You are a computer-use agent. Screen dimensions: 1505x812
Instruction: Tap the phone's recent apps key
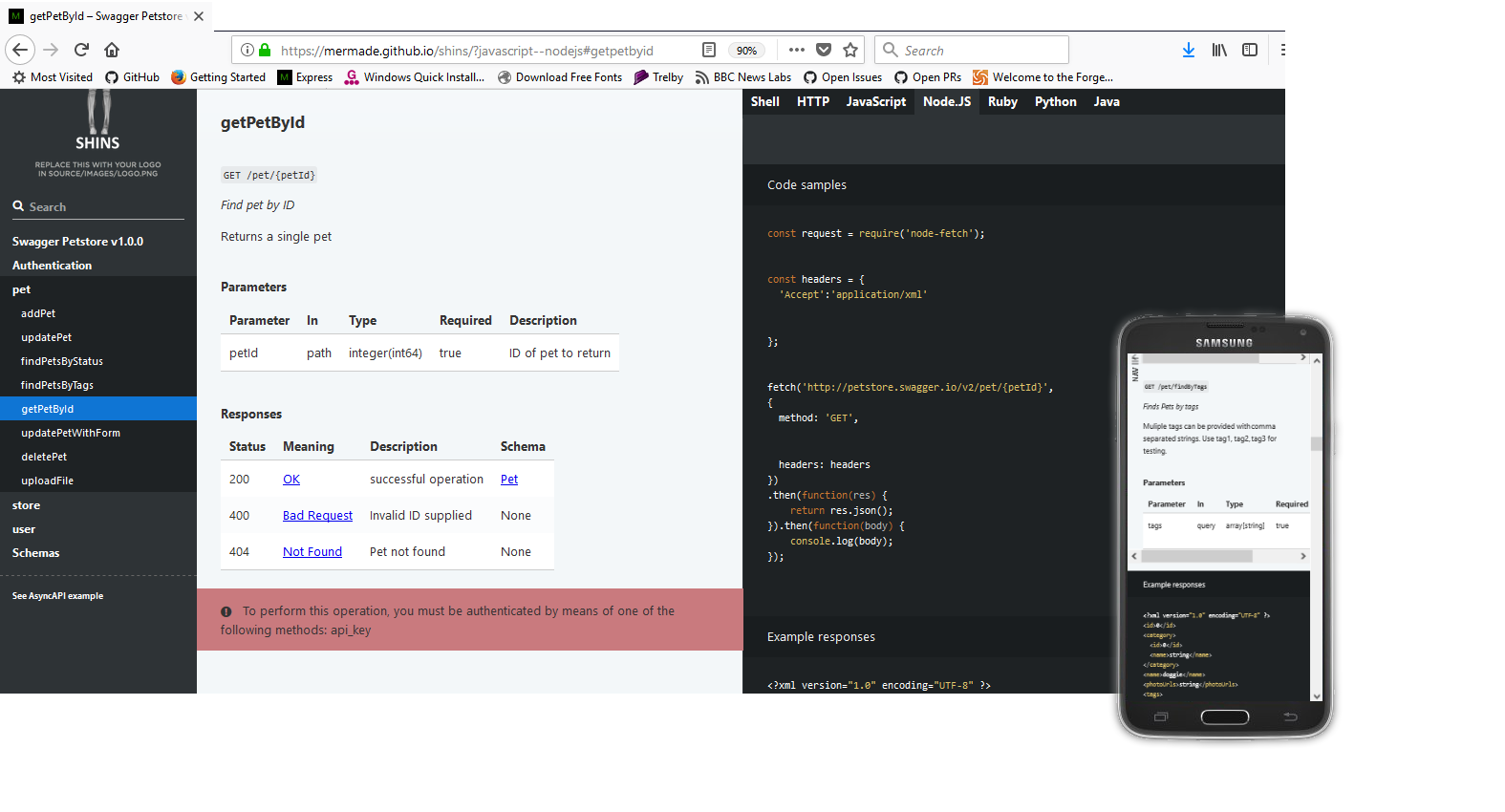(x=1161, y=716)
